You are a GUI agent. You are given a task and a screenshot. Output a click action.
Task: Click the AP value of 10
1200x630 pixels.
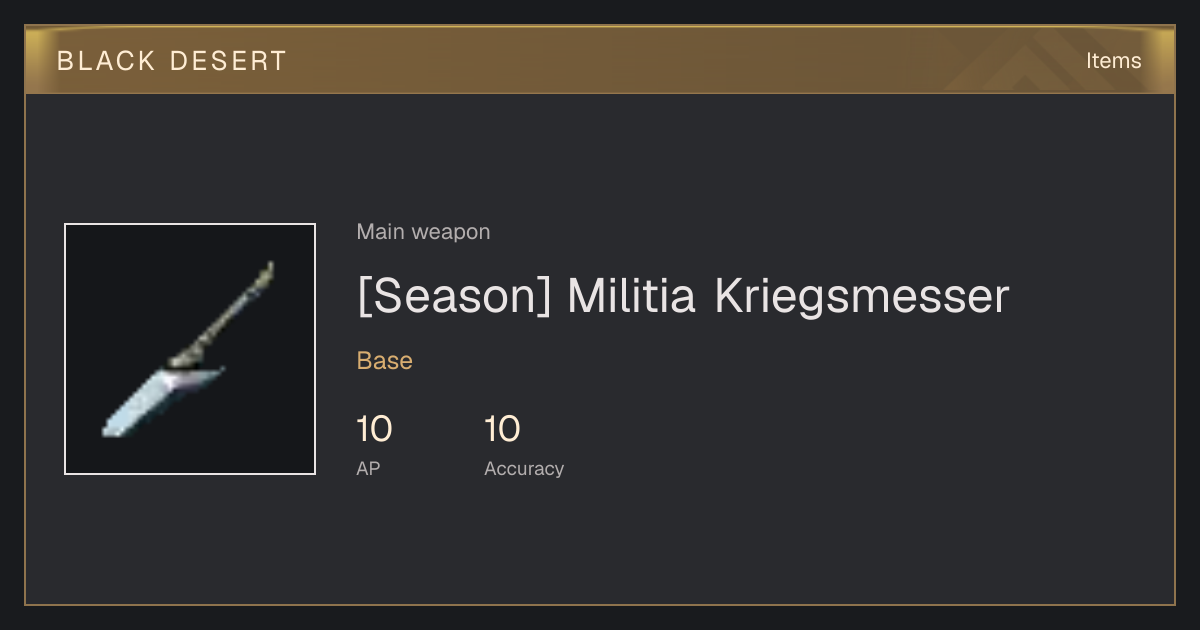(374, 430)
